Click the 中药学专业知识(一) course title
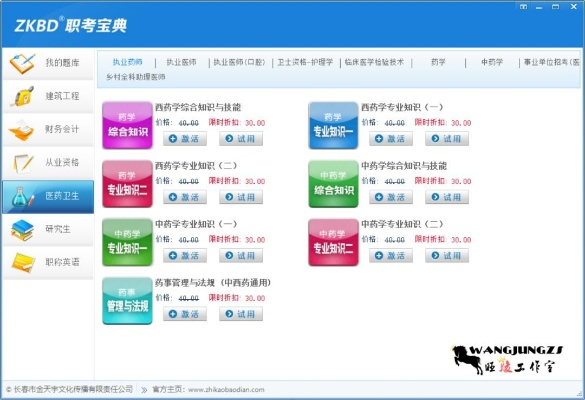The width and height of the screenshot is (585, 400). tap(196, 224)
